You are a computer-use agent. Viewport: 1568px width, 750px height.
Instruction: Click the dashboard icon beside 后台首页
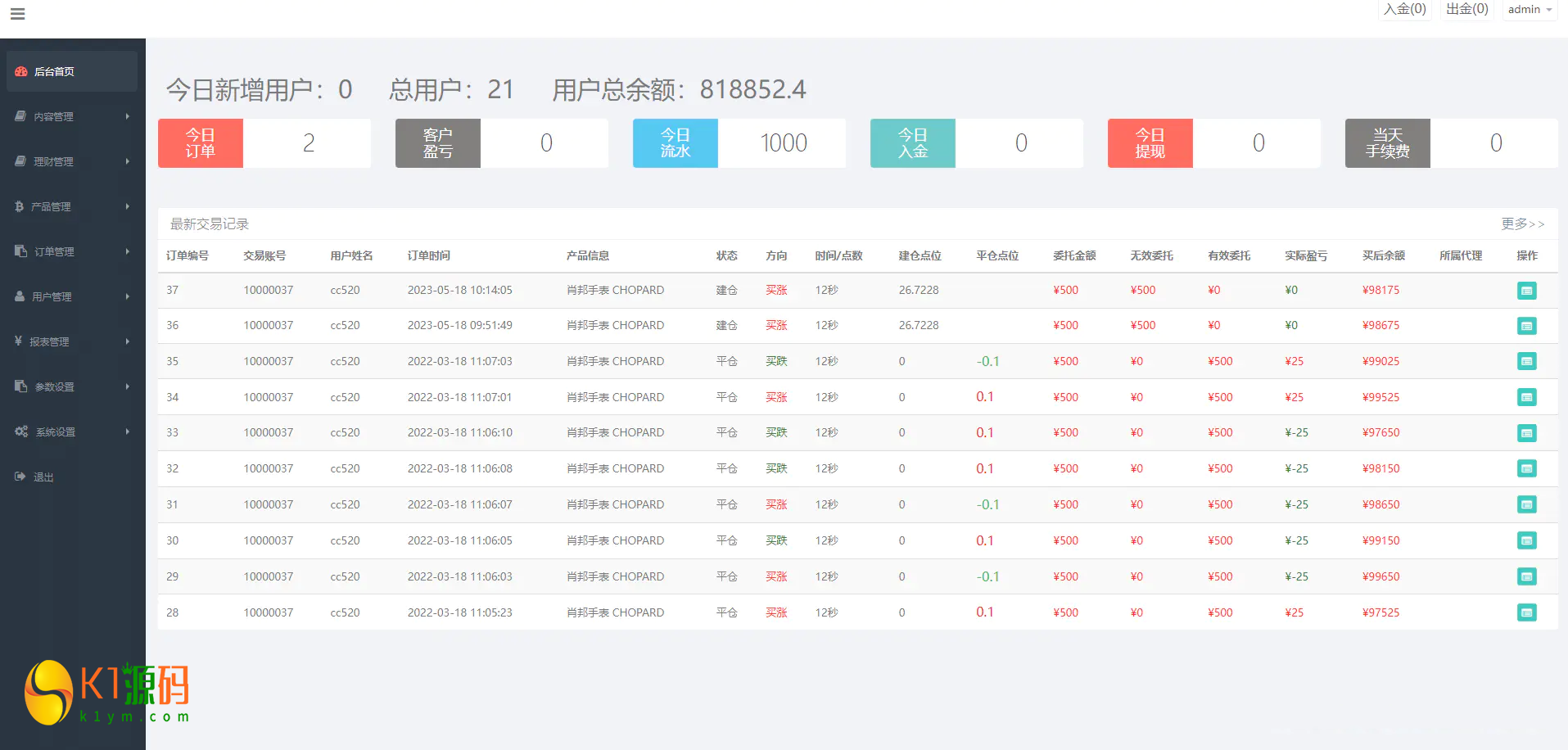(x=21, y=72)
